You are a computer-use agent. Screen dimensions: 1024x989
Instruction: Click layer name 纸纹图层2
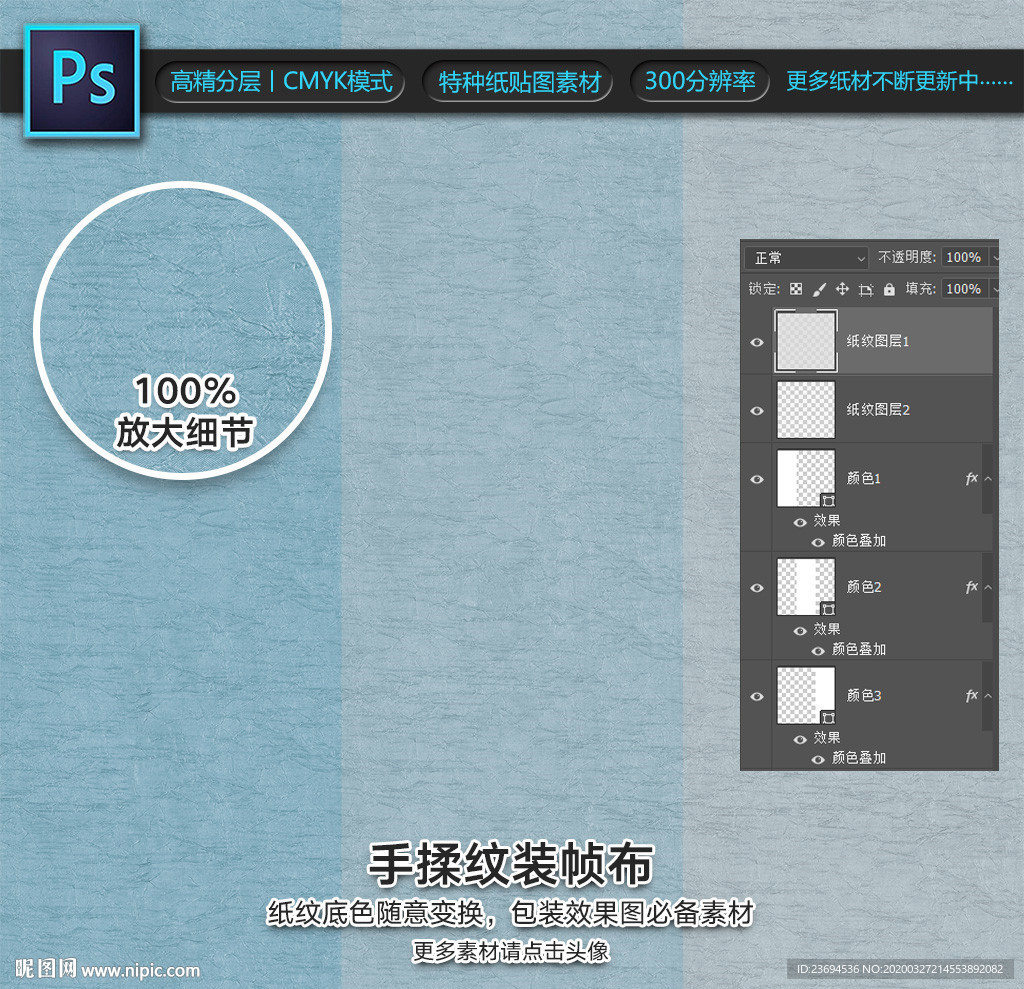coord(878,410)
